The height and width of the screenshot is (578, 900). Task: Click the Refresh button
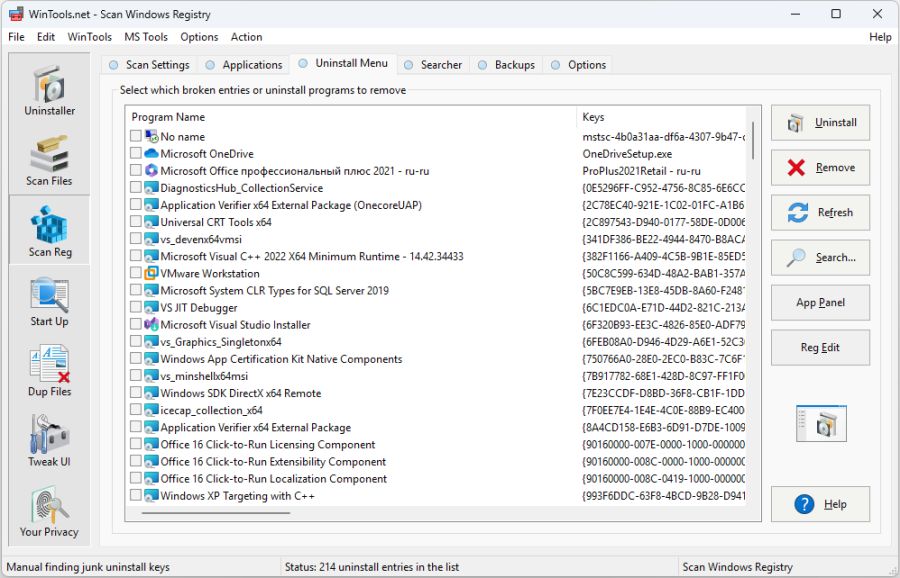click(x=820, y=212)
